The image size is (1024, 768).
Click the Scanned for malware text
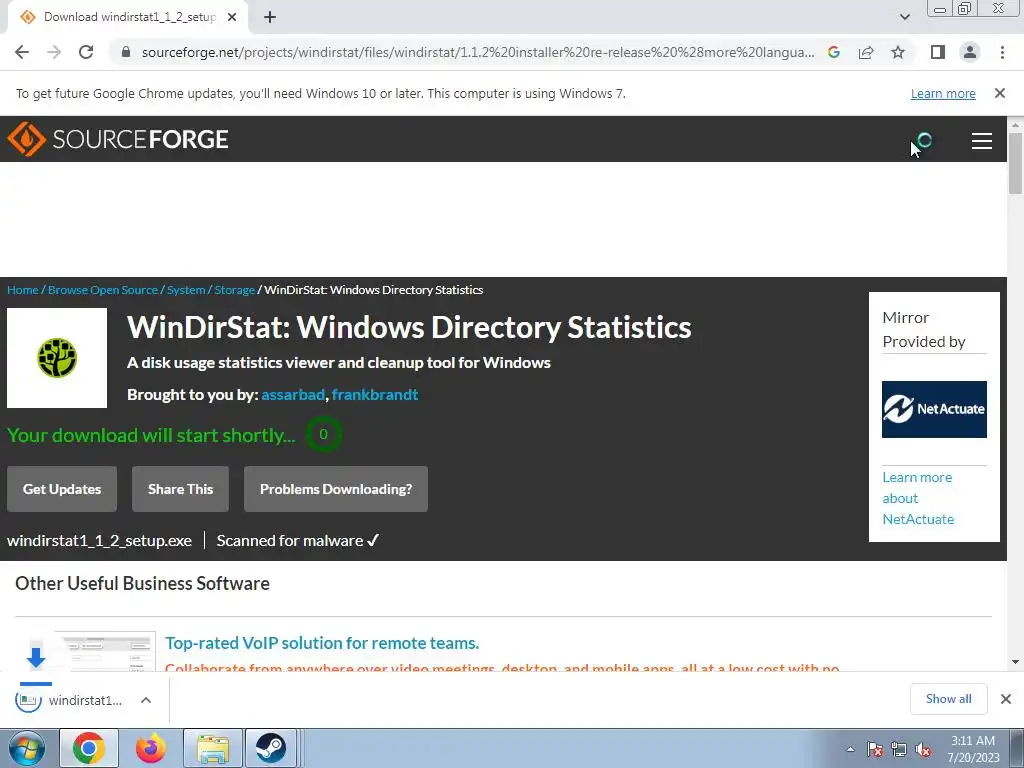[x=298, y=541]
